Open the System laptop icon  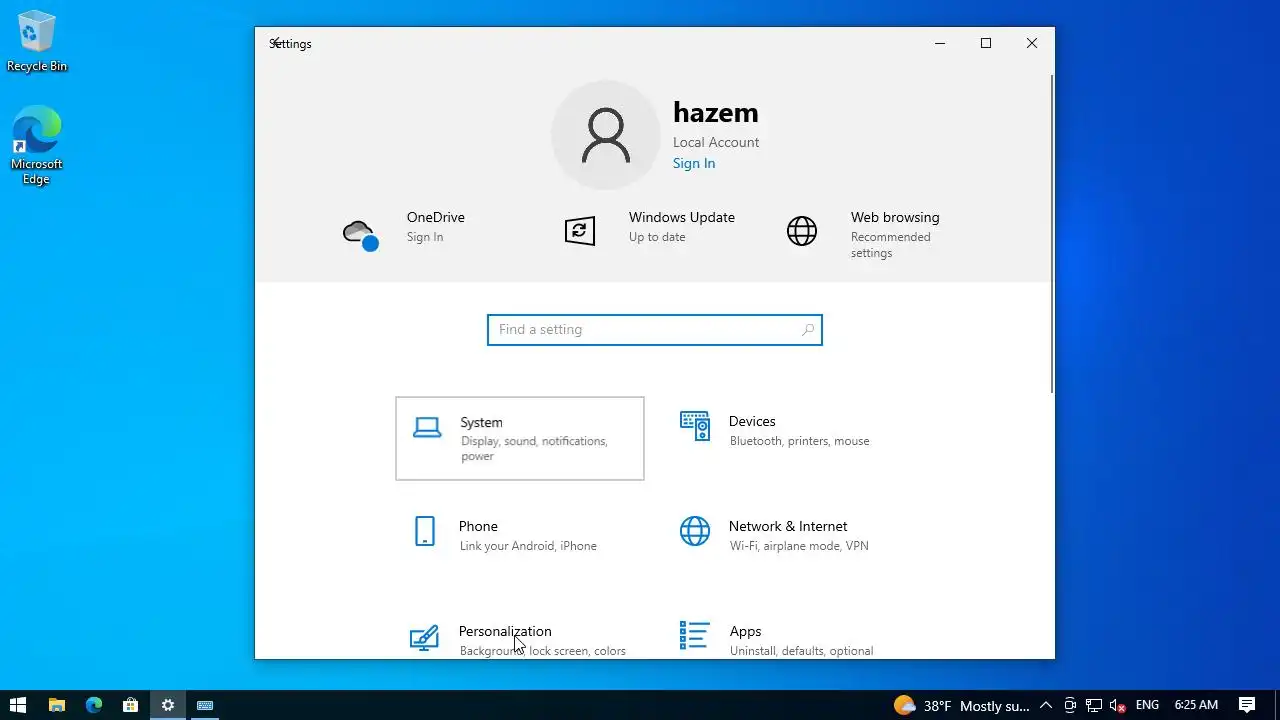(x=427, y=428)
